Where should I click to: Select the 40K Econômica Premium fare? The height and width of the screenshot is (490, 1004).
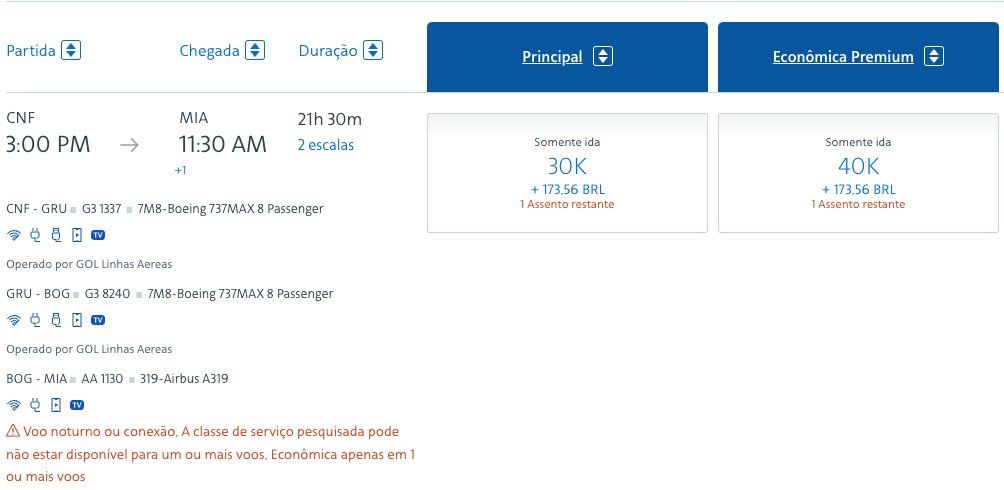click(858, 173)
